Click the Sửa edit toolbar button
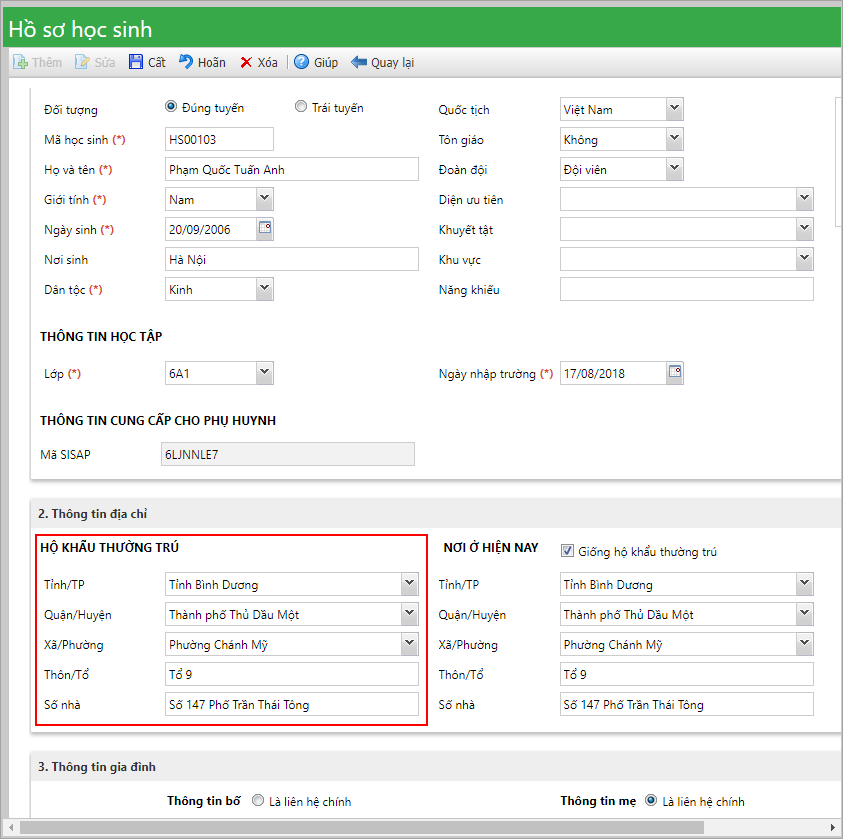843x839 pixels. (x=95, y=62)
